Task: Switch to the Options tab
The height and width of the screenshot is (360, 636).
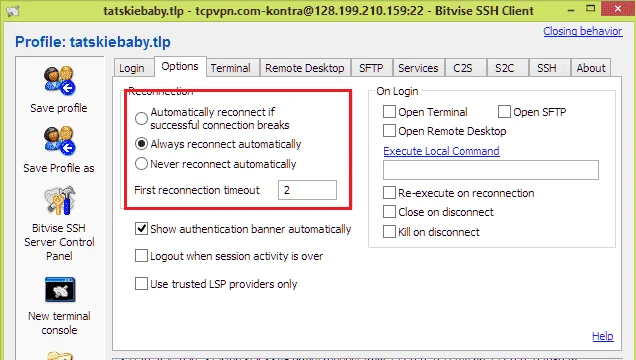Action: 180,66
